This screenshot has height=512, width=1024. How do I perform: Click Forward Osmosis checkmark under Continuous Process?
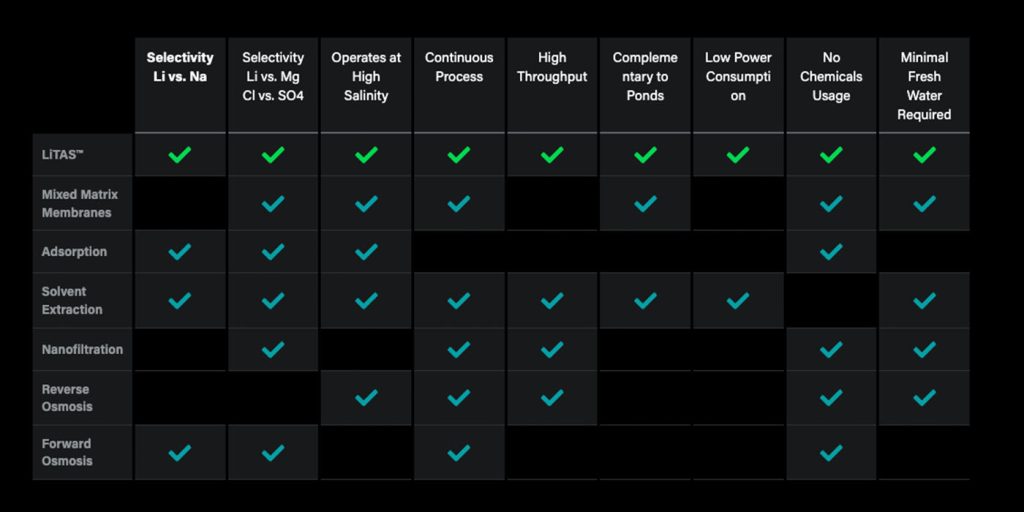[459, 453]
